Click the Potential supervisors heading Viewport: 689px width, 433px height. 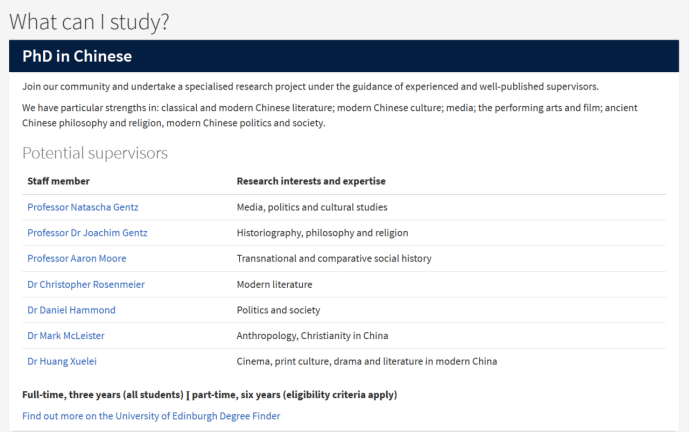tap(95, 153)
